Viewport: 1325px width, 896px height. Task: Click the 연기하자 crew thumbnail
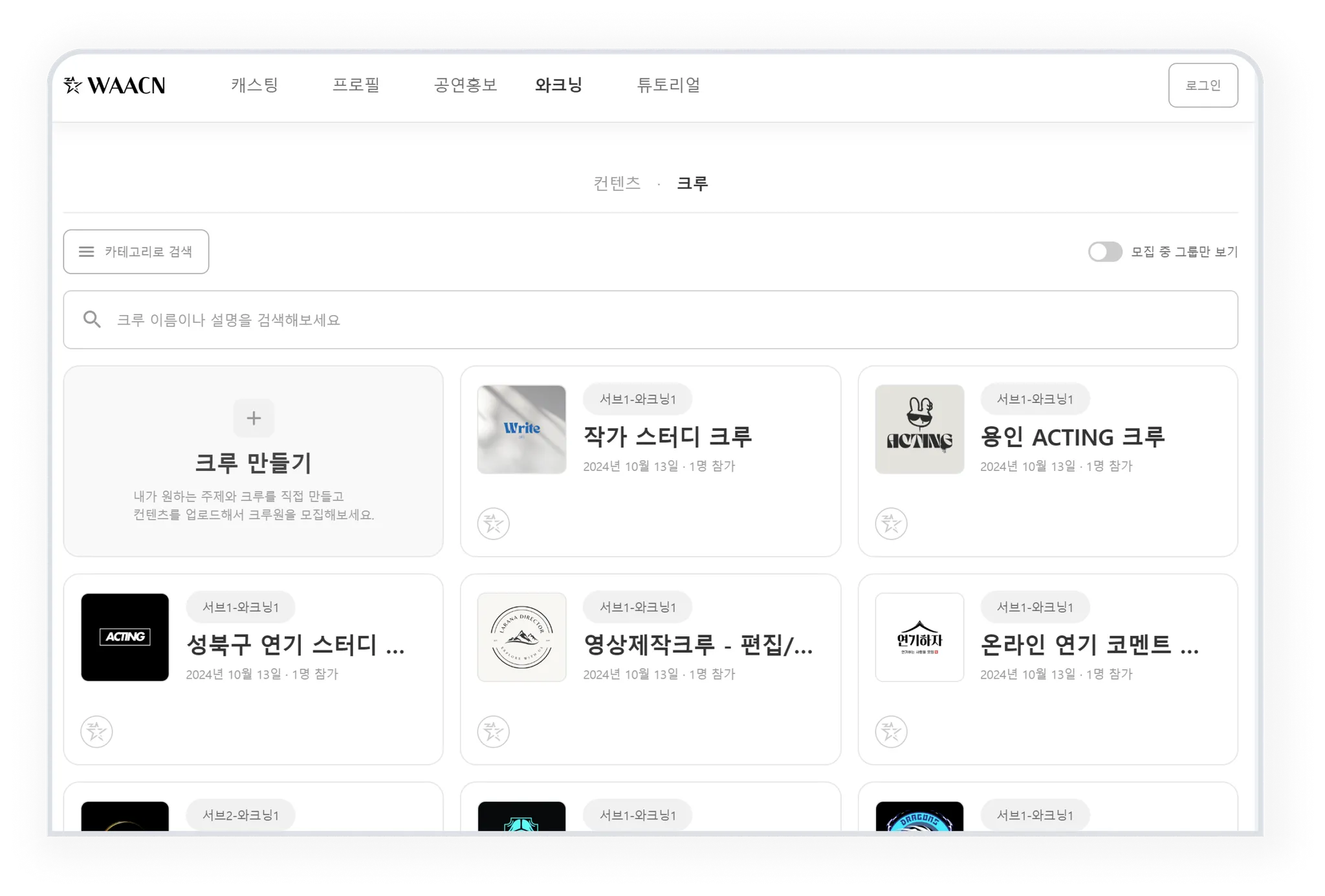coord(919,637)
